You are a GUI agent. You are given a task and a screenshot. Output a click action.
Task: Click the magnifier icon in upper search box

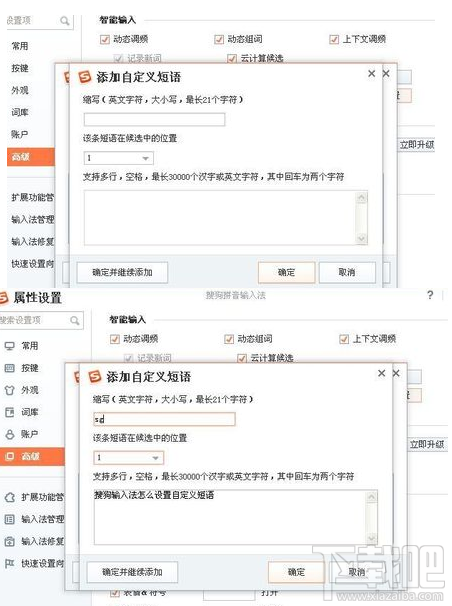tap(65, 20)
